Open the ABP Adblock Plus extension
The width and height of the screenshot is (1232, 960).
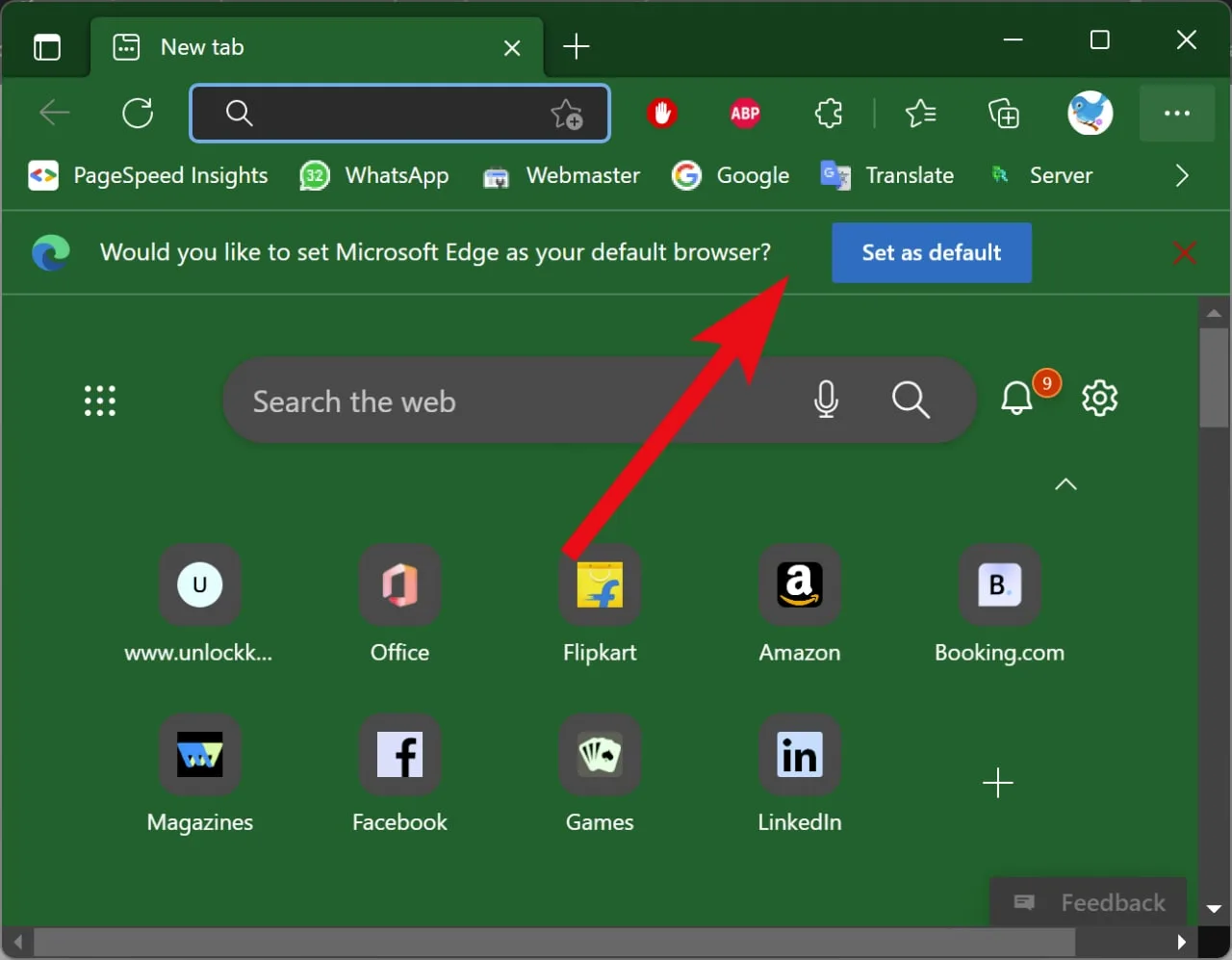[x=745, y=114]
